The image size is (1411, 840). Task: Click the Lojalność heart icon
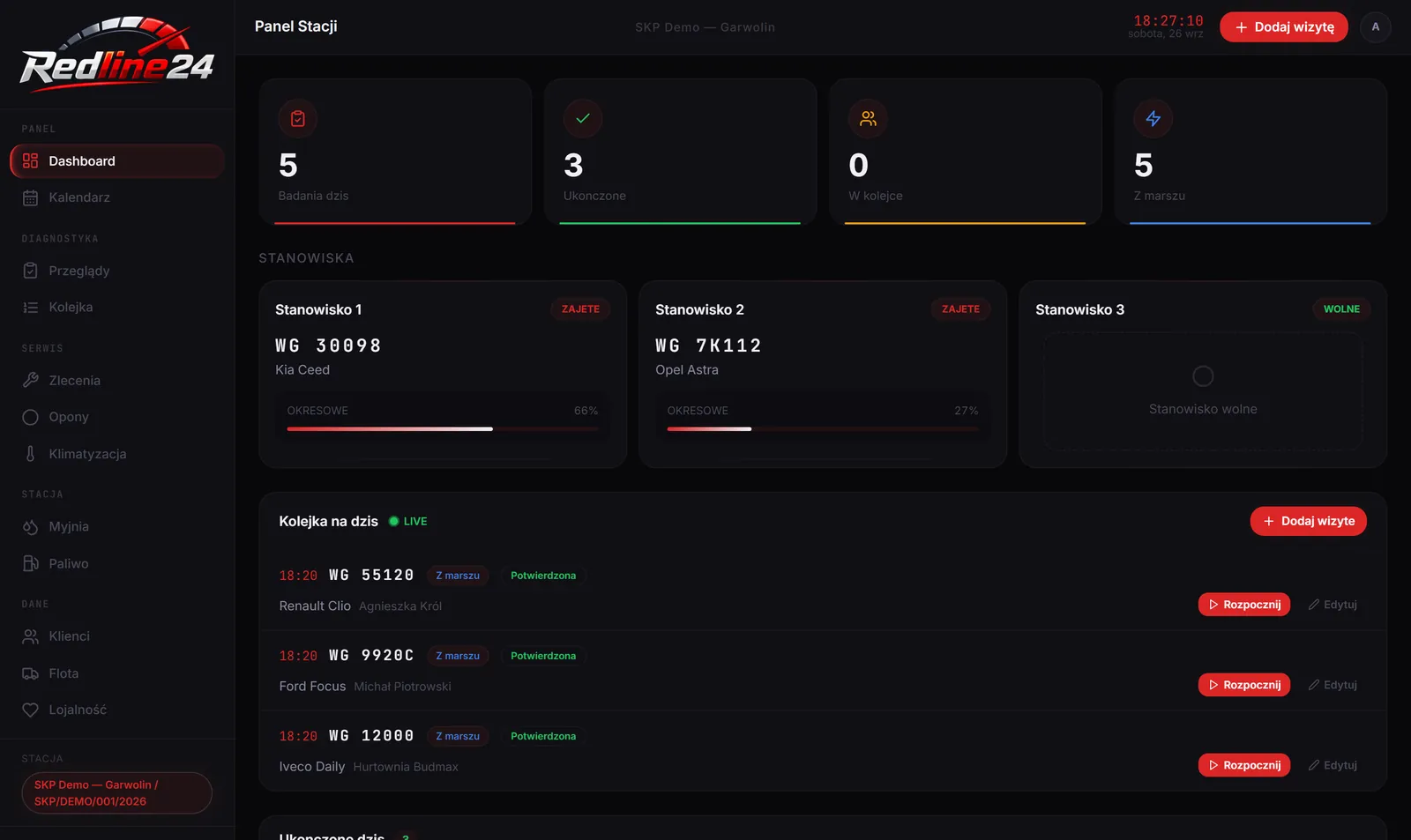pos(31,710)
